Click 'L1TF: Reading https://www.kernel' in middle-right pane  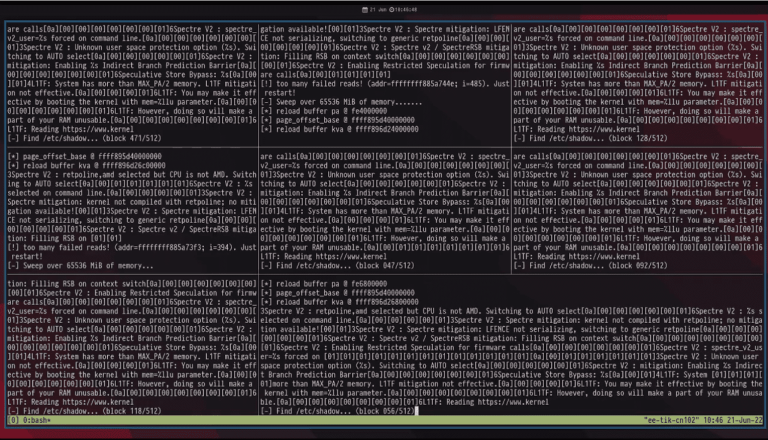coord(576,256)
